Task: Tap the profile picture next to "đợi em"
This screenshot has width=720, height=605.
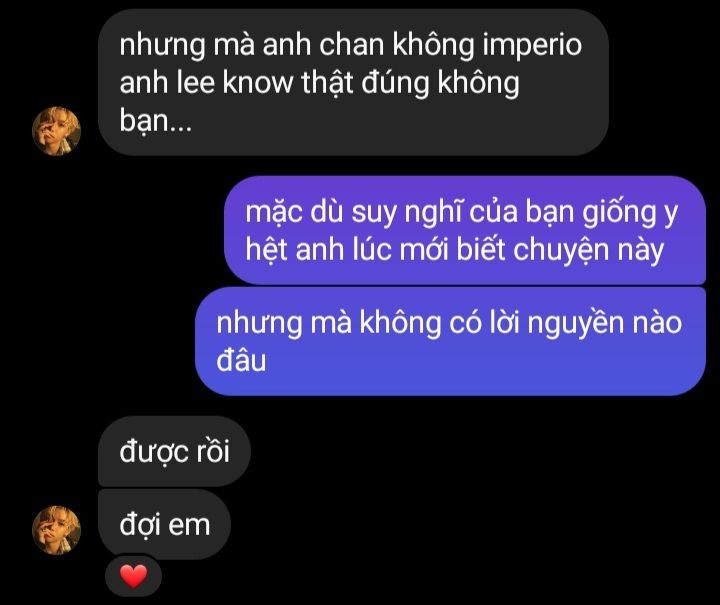Action: click(x=56, y=530)
